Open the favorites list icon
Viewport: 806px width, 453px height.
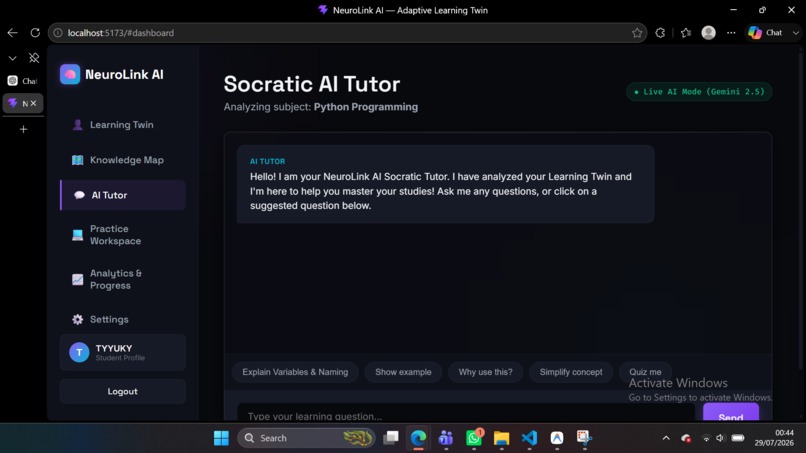[686, 33]
